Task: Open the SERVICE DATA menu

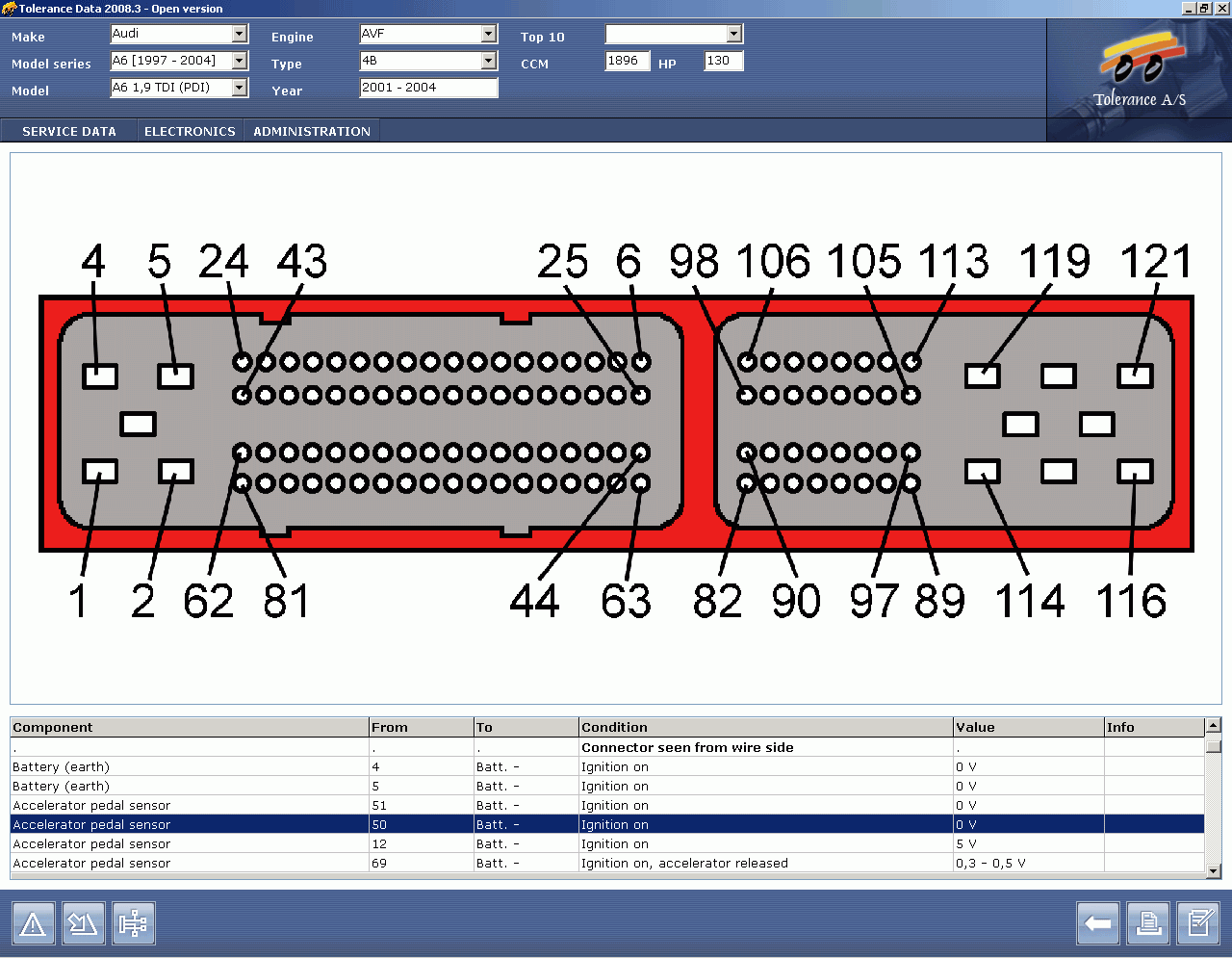Action: pos(69,131)
